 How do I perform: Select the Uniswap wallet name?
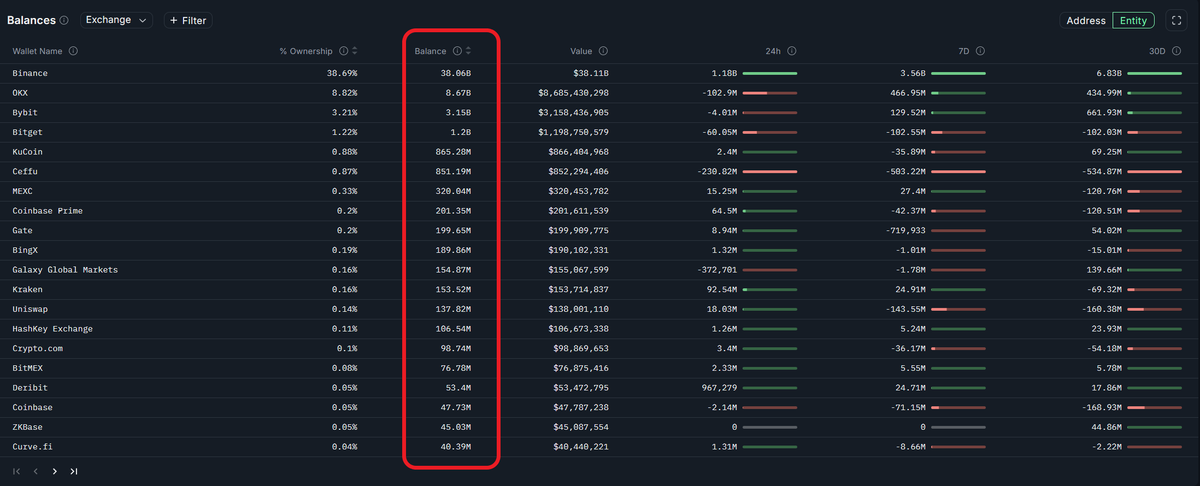click(30, 309)
